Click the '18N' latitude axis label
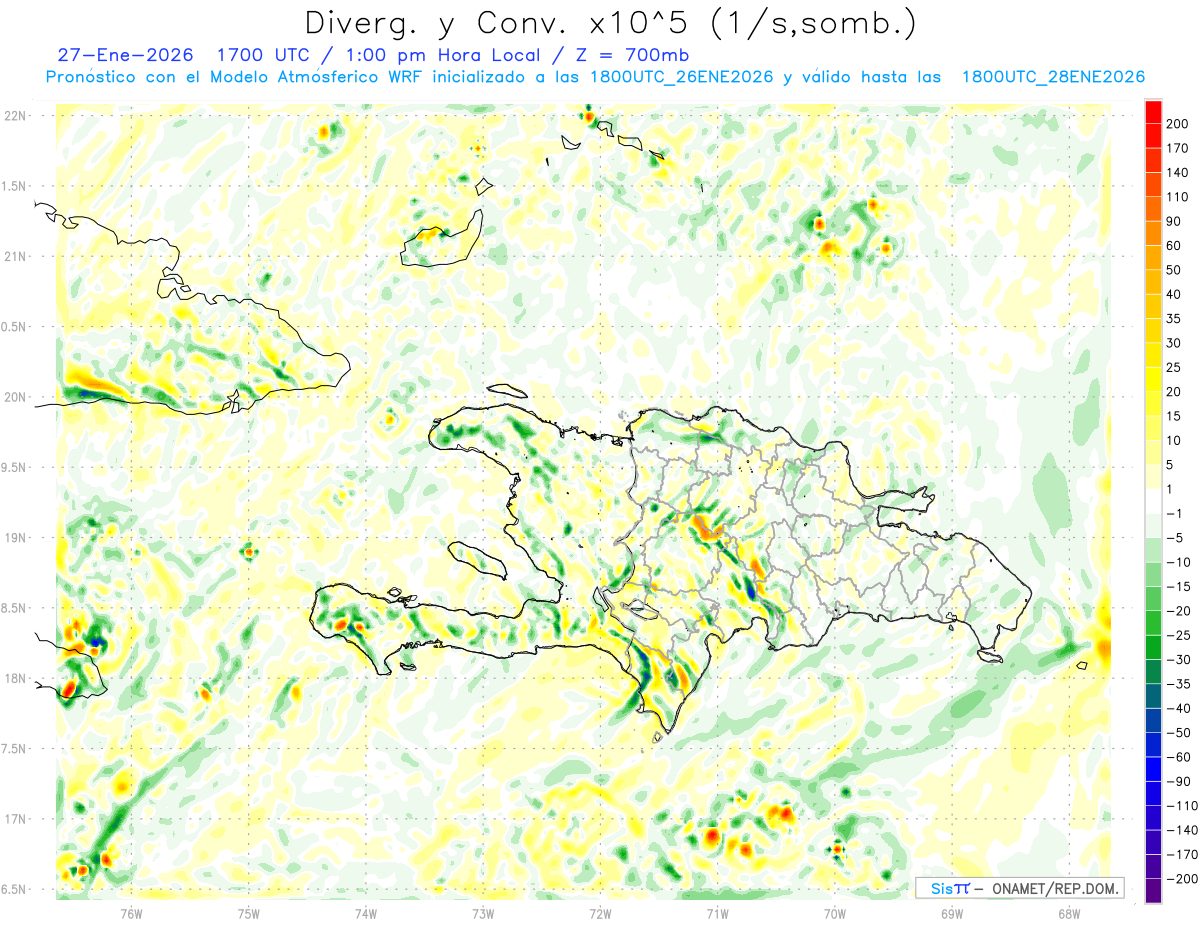This screenshot has height=927, width=1200. pos(17,679)
